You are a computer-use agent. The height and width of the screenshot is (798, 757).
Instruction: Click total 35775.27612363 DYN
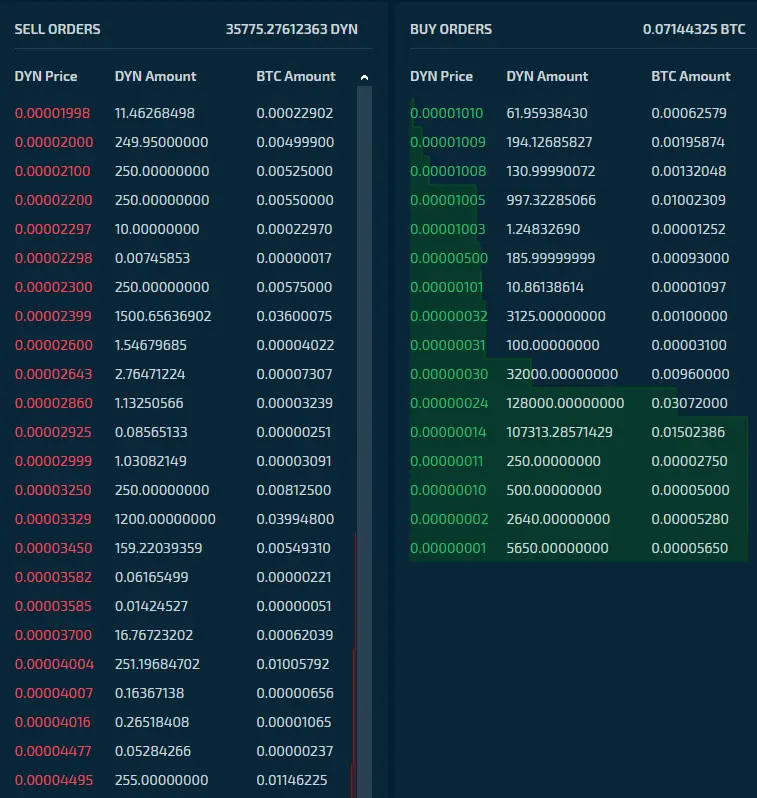coord(292,30)
